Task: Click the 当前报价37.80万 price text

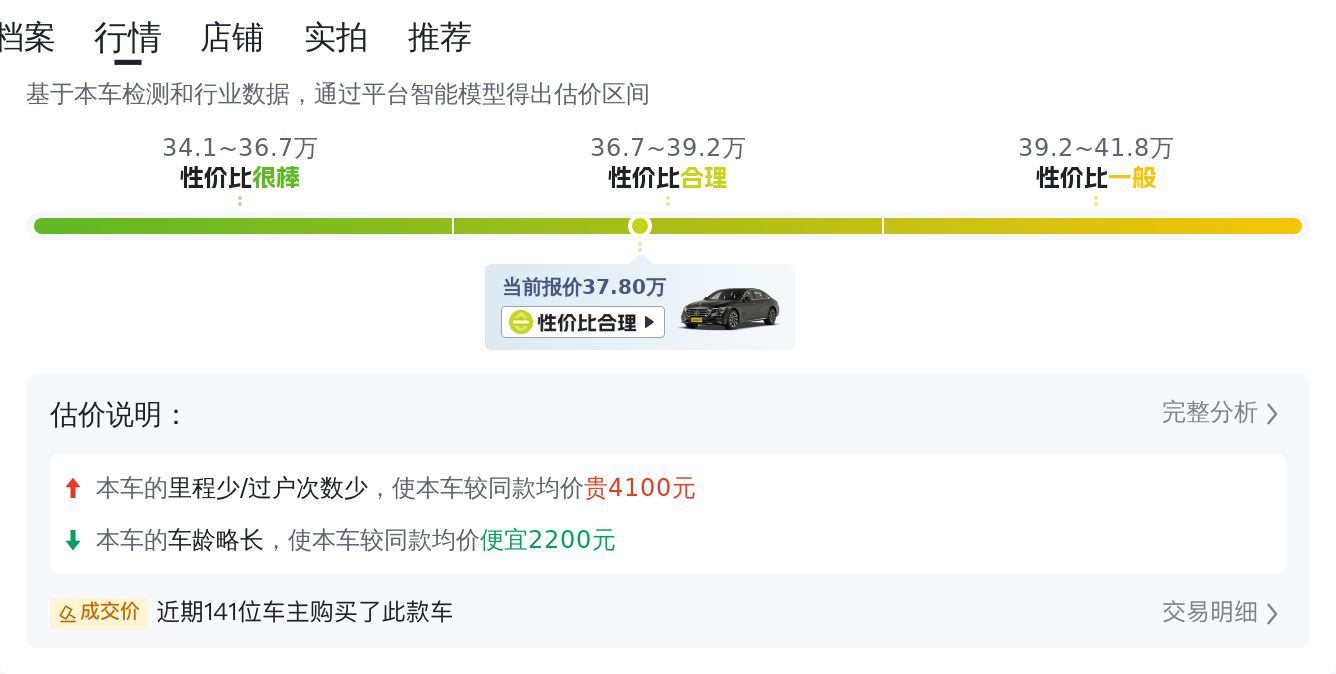Action: pos(584,288)
